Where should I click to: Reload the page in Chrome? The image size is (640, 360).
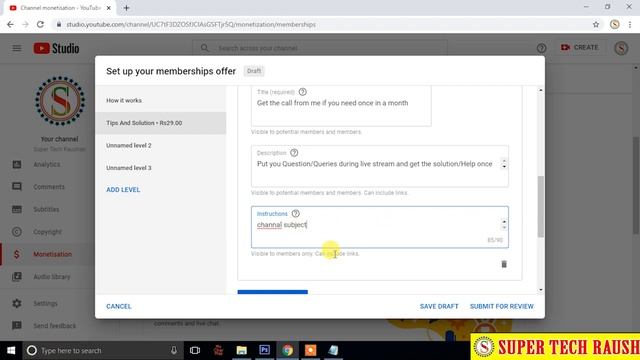[40, 24]
